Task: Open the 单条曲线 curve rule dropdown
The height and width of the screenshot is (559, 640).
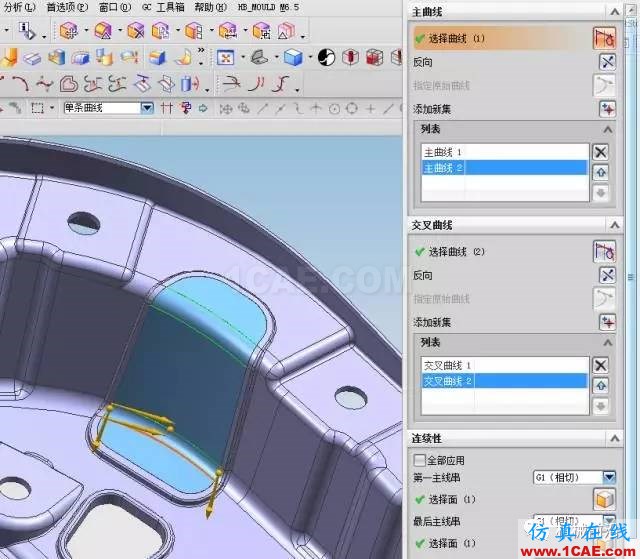Action: coord(147,108)
